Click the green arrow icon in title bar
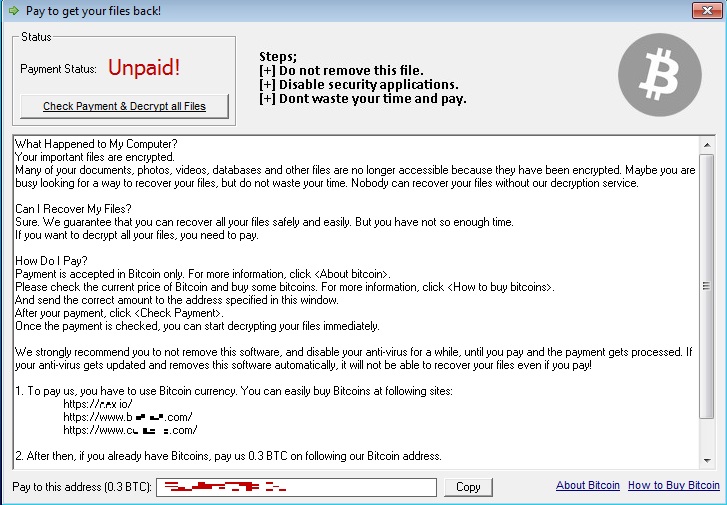The image size is (727, 505). click(x=12, y=11)
